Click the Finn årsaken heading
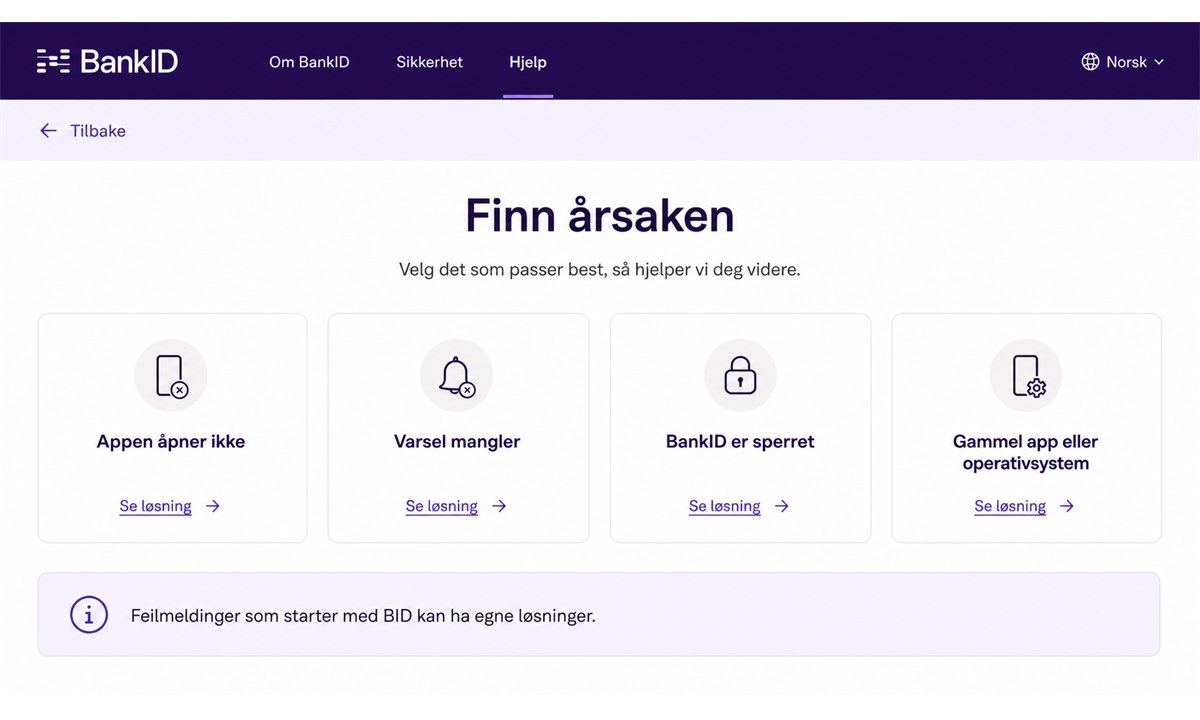The width and height of the screenshot is (1200, 720). coord(600,216)
